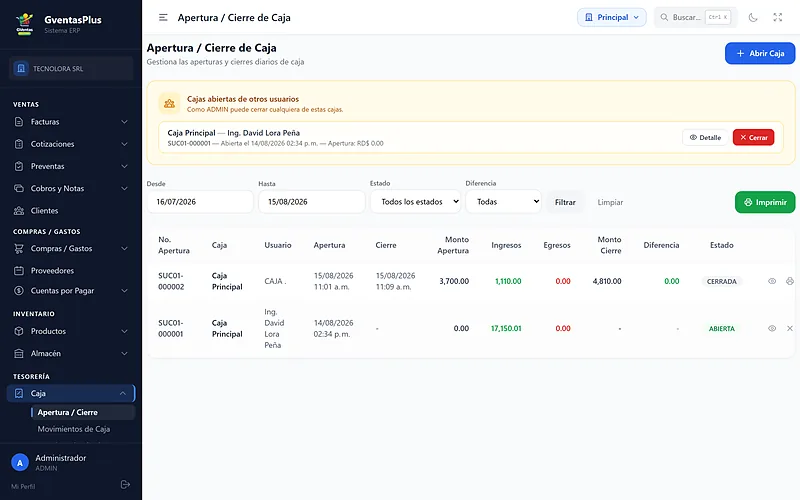Viewport: 800px width, 500px height.
Task: Click the logout icon beside Mi Perfil
Action: [125, 485]
